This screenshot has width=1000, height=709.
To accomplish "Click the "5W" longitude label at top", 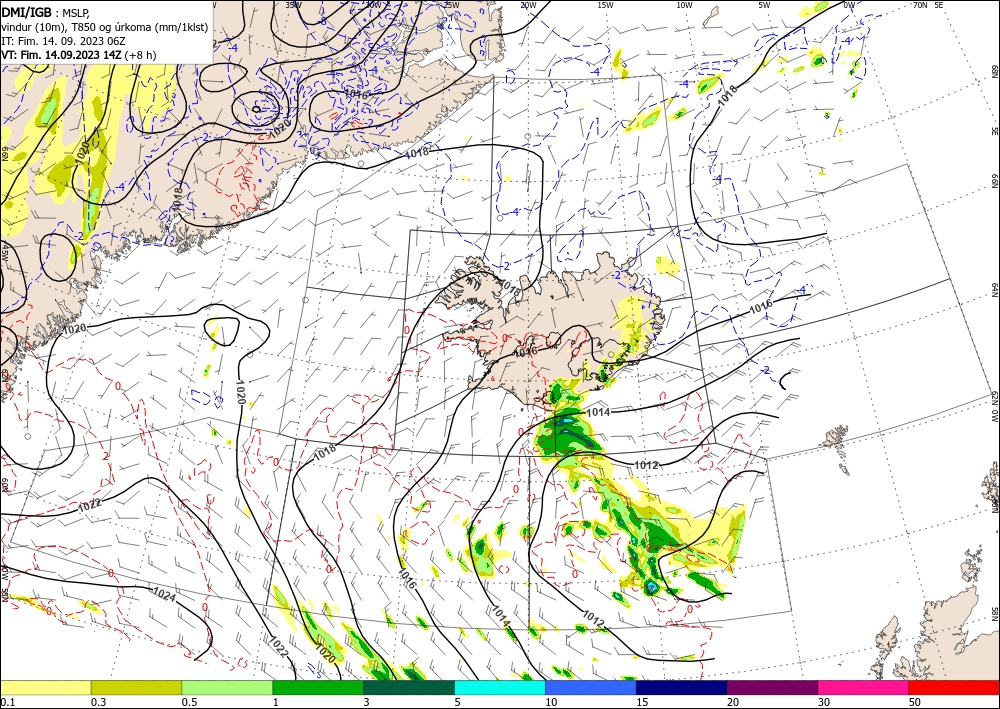I will point(764,4).
